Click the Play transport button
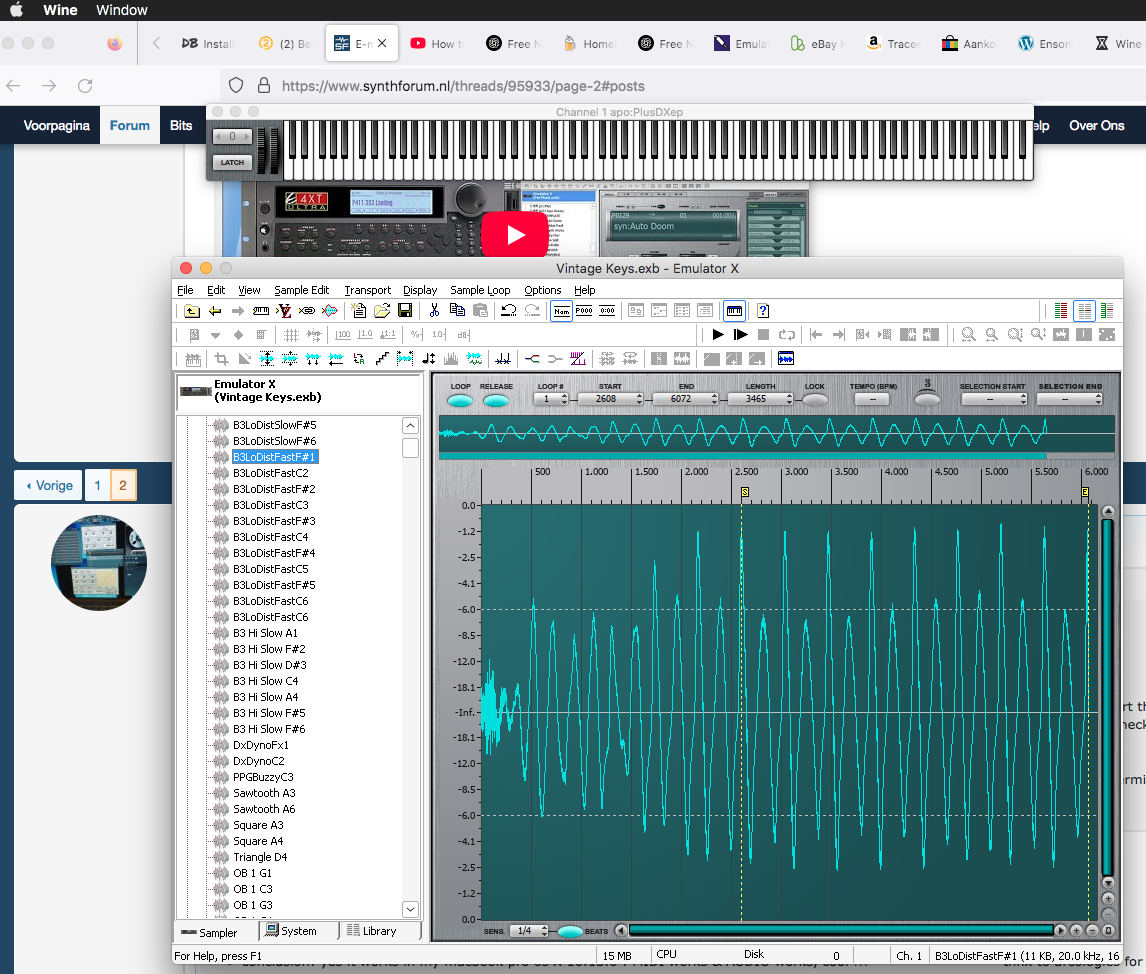 coord(718,335)
